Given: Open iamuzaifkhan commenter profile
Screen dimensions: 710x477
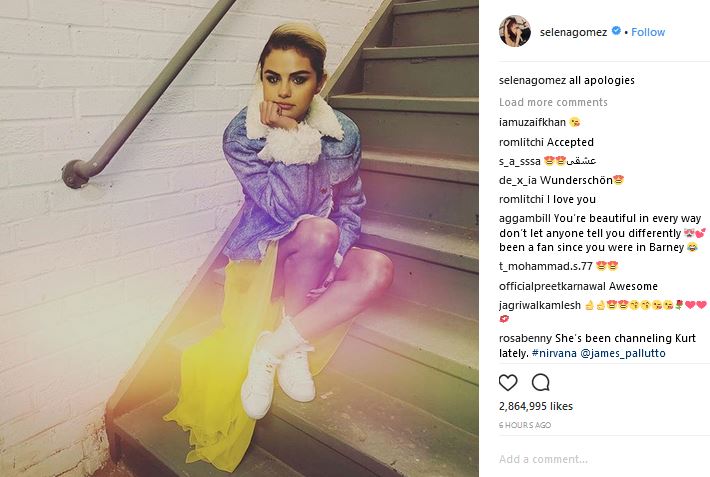Looking at the screenshot, I should tap(532, 122).
